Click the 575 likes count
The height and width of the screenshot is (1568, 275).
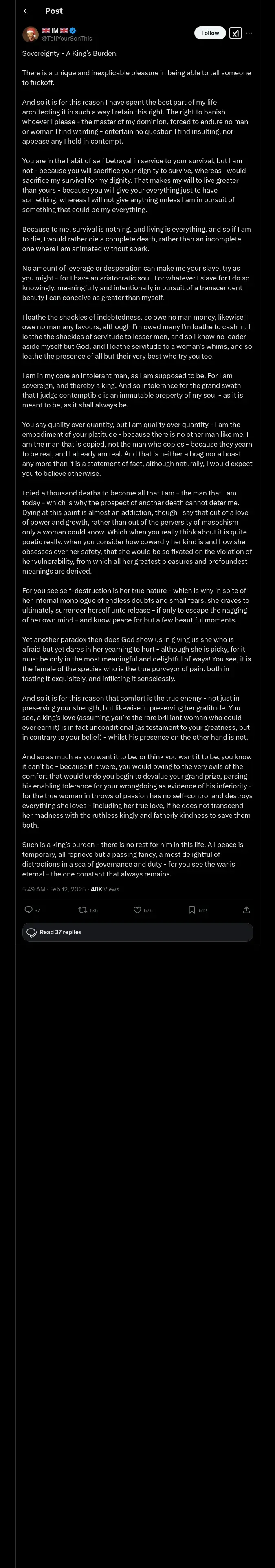click(148, 910)
